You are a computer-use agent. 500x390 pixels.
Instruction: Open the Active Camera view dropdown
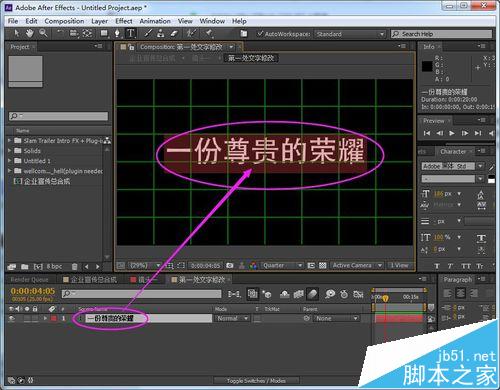tap(357, 266)
